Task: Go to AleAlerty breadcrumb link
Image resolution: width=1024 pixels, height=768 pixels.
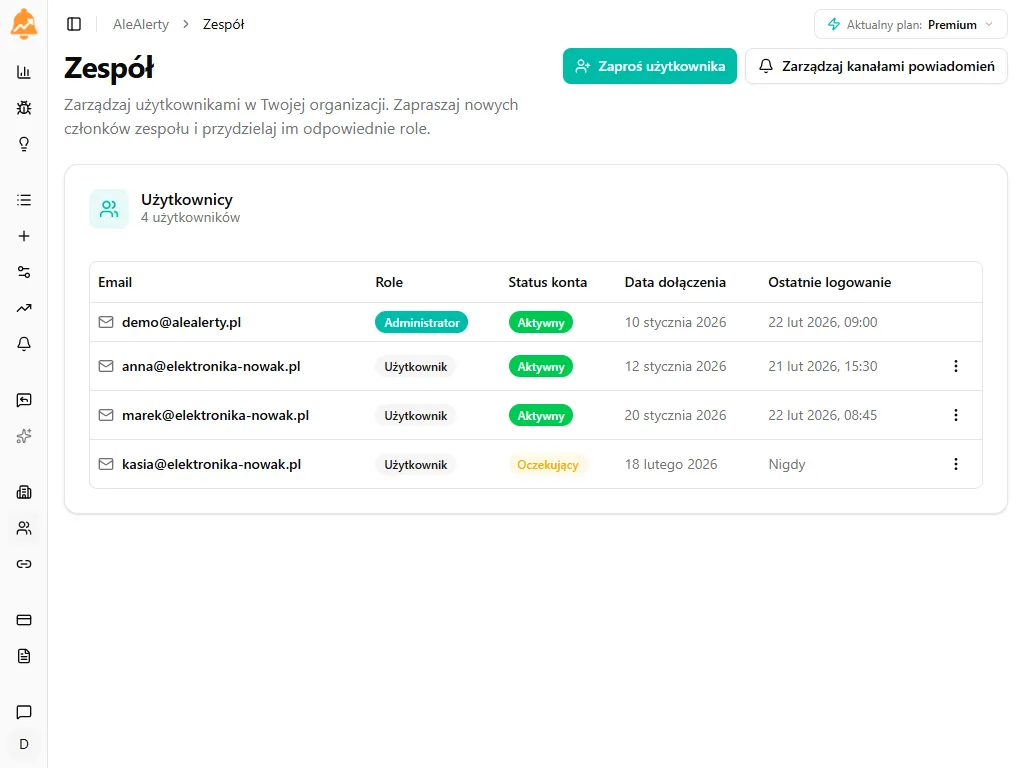Action: point(140,24)
